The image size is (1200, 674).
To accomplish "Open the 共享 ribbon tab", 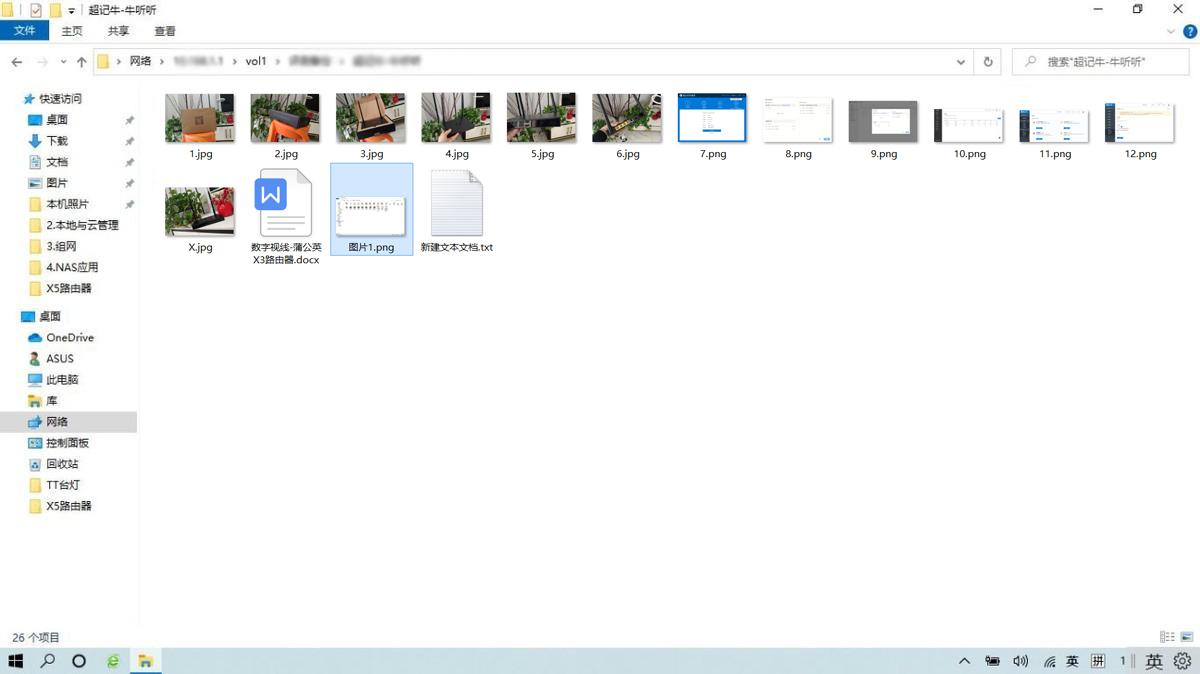I will 118,31.
